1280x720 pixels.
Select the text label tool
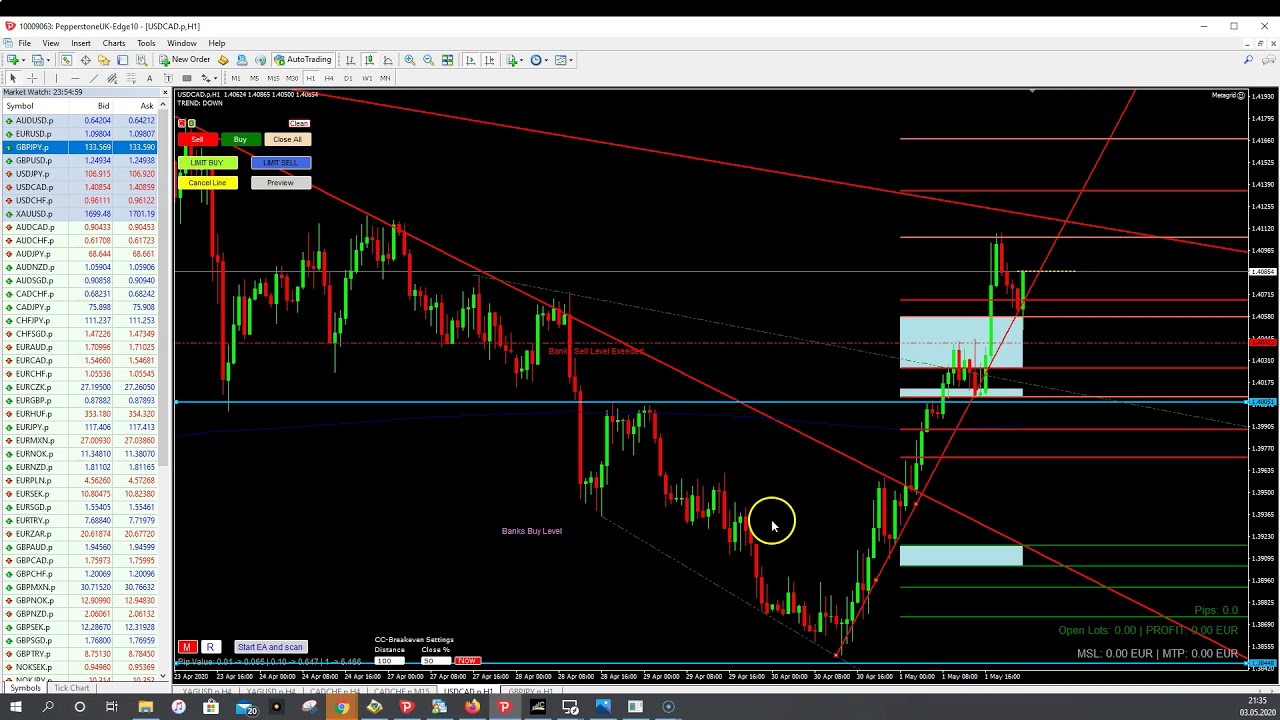click(x=168, y=78)
